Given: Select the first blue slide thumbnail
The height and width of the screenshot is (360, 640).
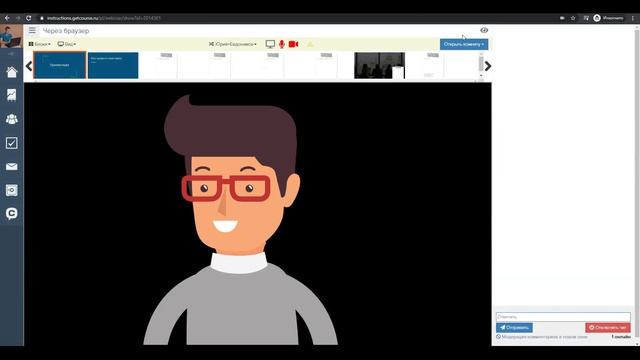Looking at the screenshot, I should click(60, 65).
